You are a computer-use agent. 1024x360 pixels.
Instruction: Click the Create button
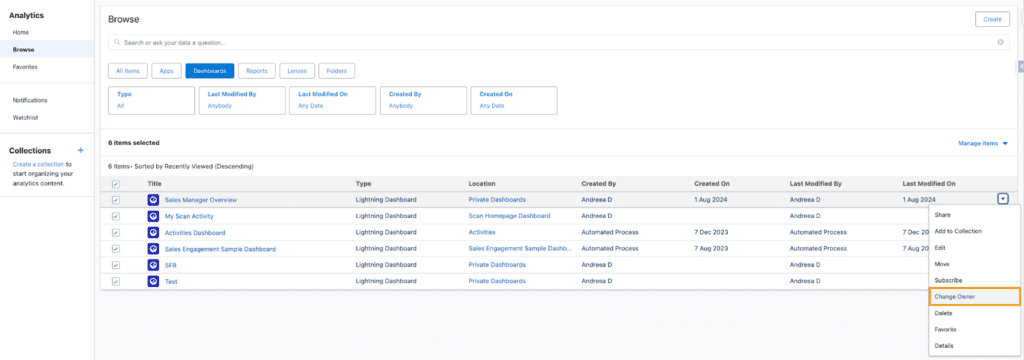click(x=992, y=19)
